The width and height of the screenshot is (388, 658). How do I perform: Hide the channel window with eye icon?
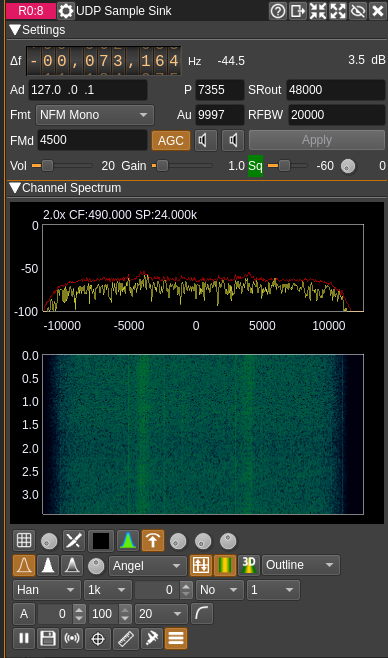[x=358, y=11]
